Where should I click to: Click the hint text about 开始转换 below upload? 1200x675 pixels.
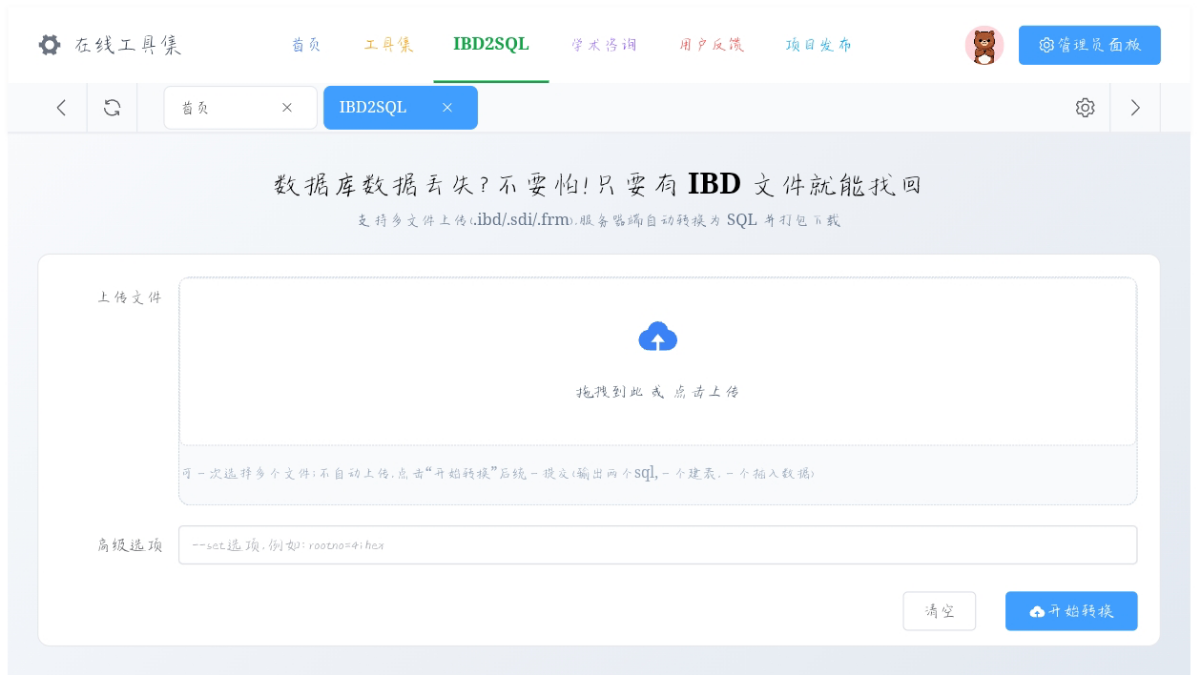click(x=498, y=473)
